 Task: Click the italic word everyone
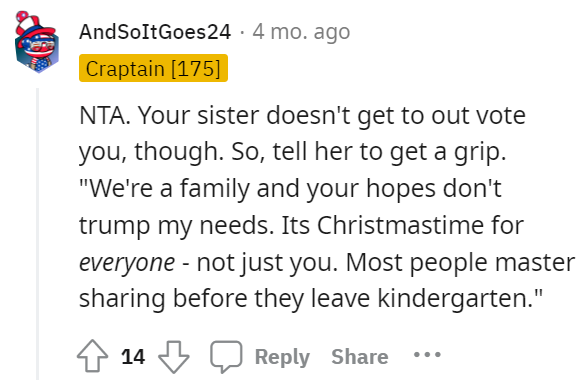127,263
